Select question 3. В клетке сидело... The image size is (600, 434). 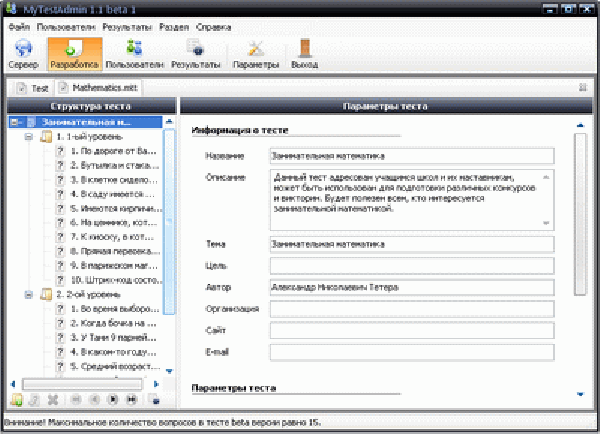tap(114, 180)
